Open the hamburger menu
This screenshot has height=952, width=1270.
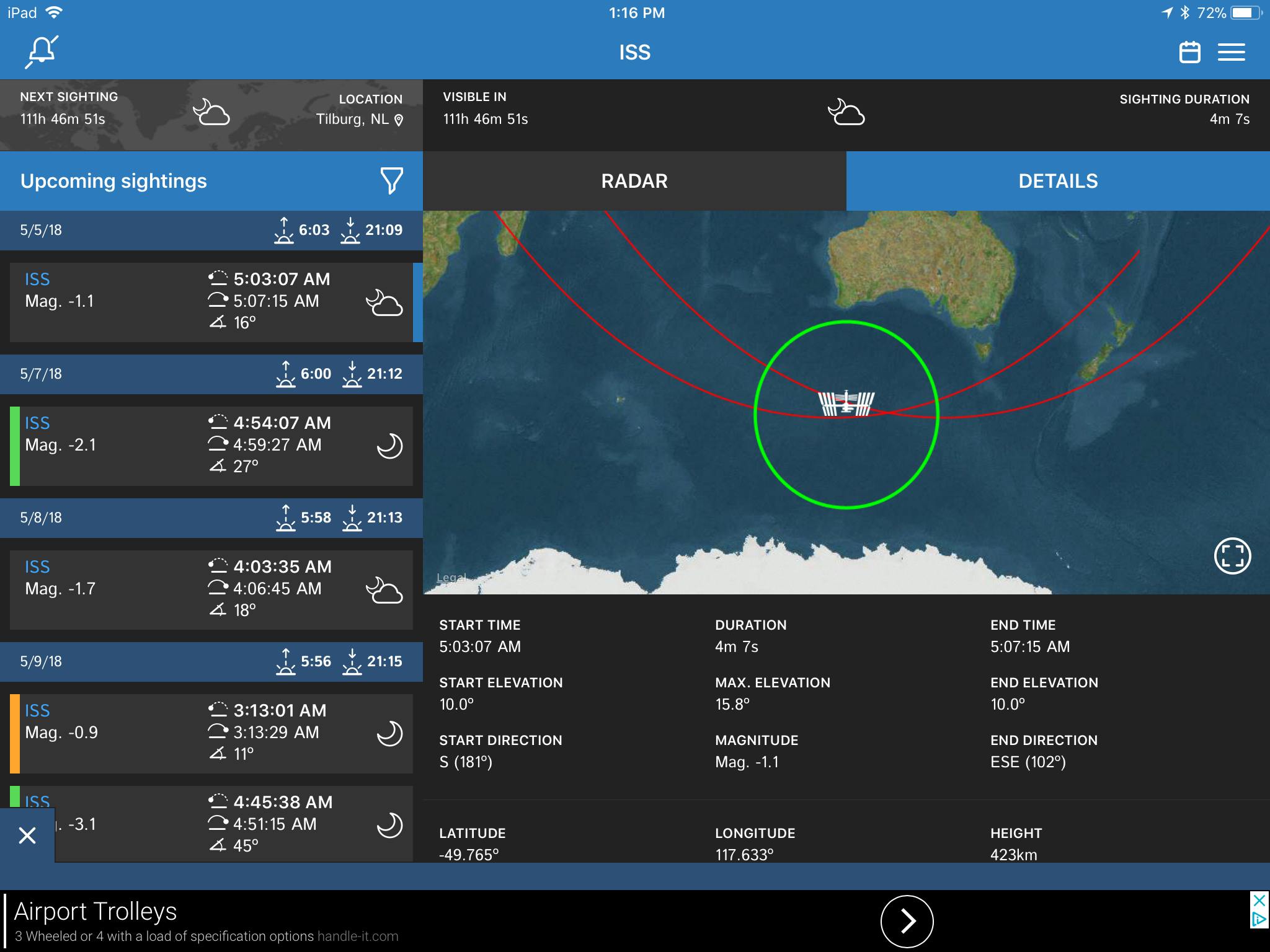1232,52
